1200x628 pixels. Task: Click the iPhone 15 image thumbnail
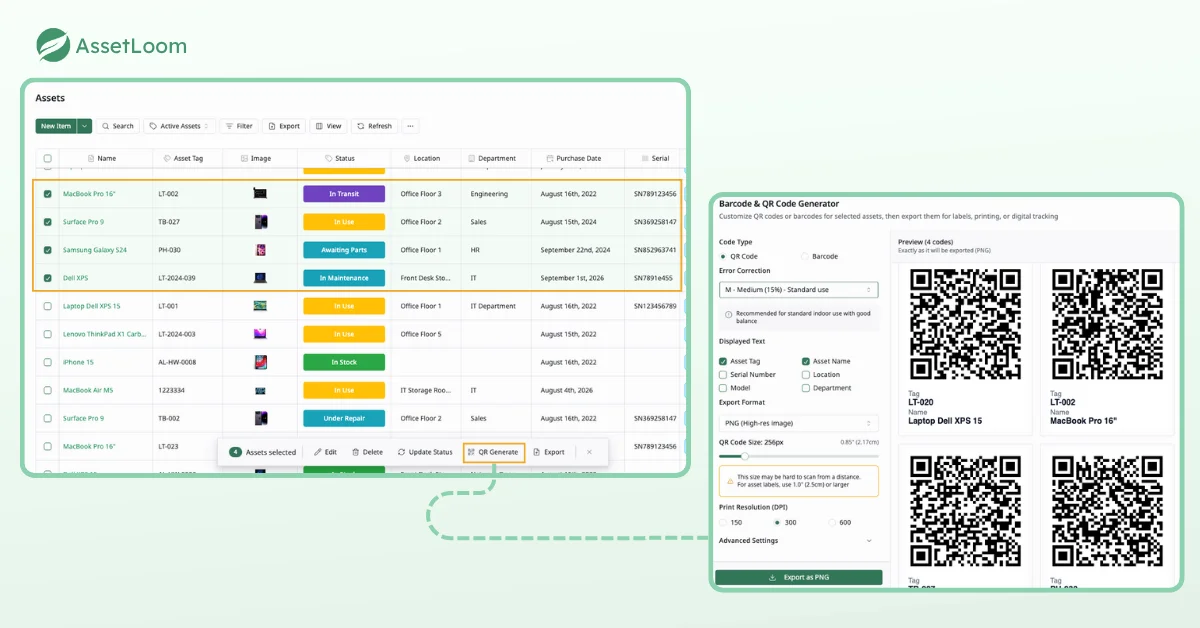tap(260, 362)
